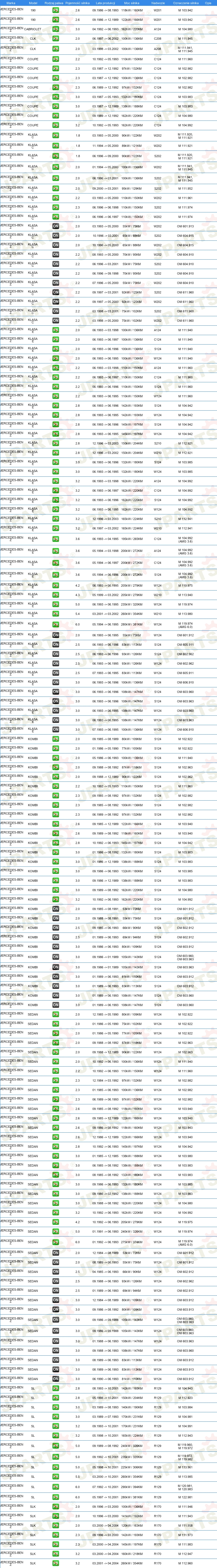Click petrol icon in SL M 113.985 row

tap(55, 1477)
